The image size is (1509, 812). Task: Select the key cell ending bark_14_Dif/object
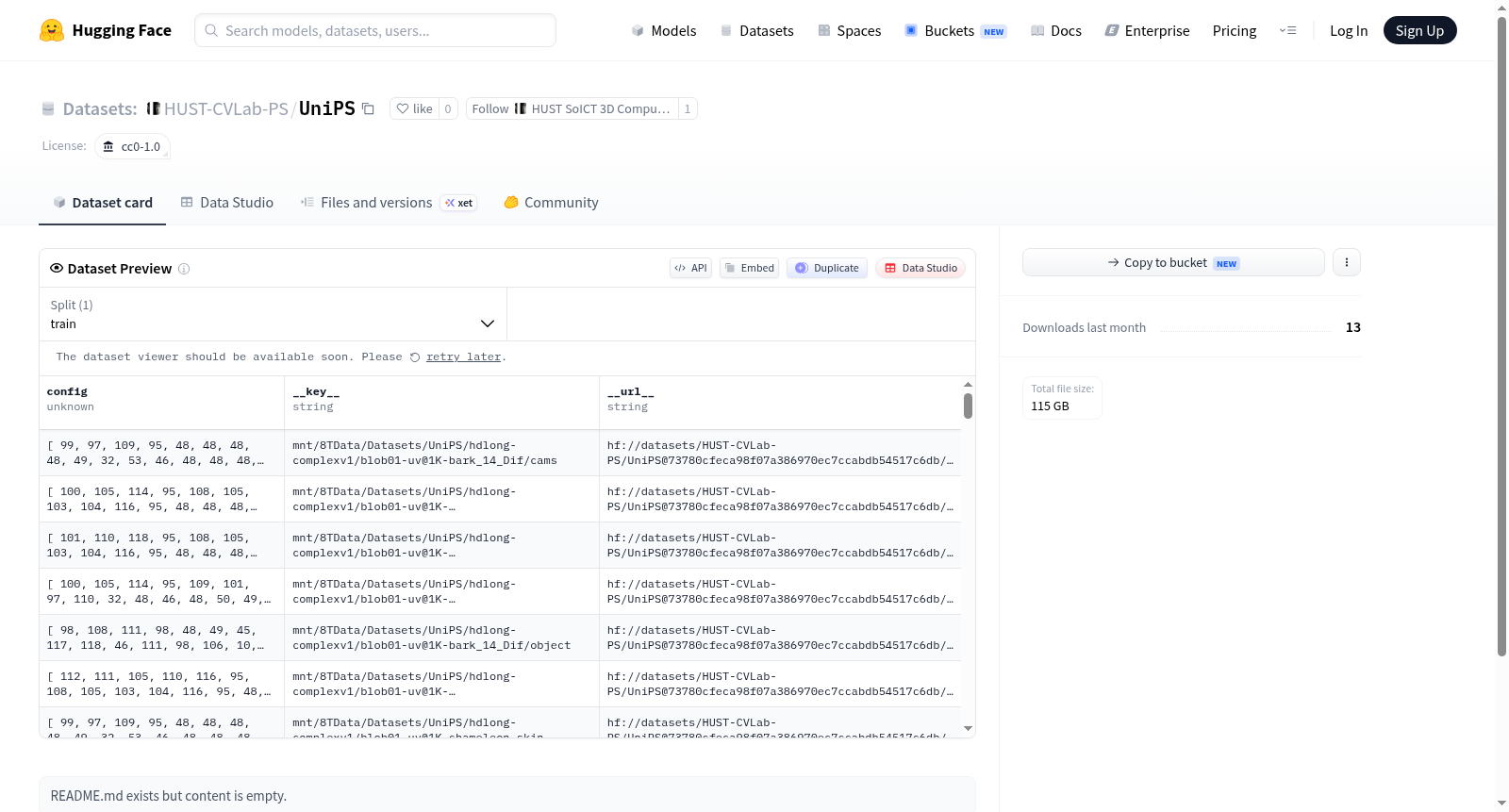coord(441,638)
